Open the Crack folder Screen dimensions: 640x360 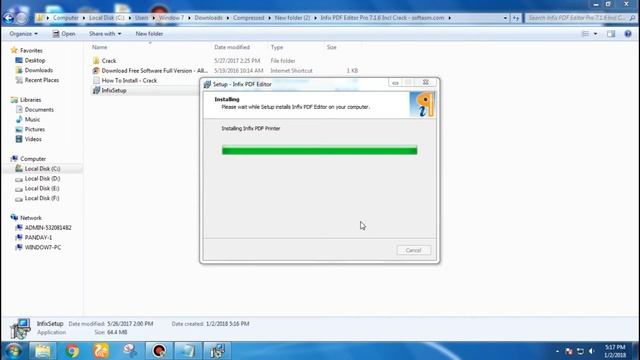pos(109,61)
